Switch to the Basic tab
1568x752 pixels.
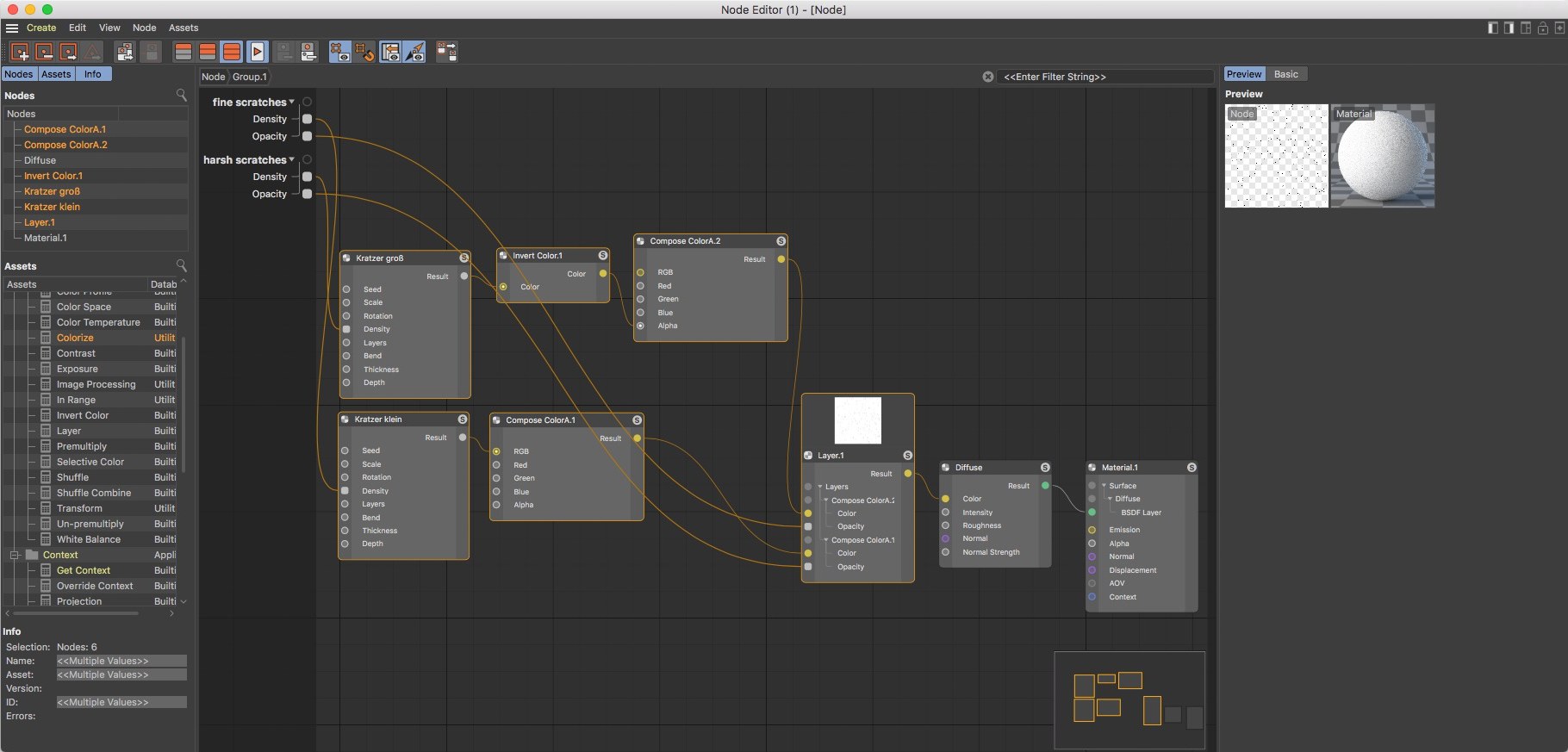coord(1285,74)
